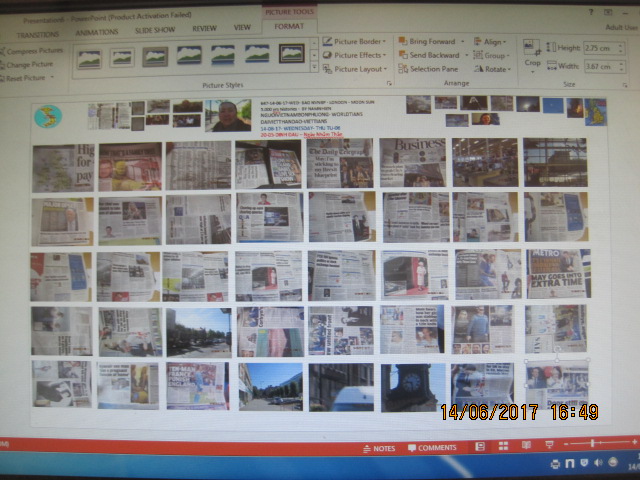The height and width of the screenshot is (480, 640).
Task: Open the Picture Effects dropdown
Action: coord(355,55)
